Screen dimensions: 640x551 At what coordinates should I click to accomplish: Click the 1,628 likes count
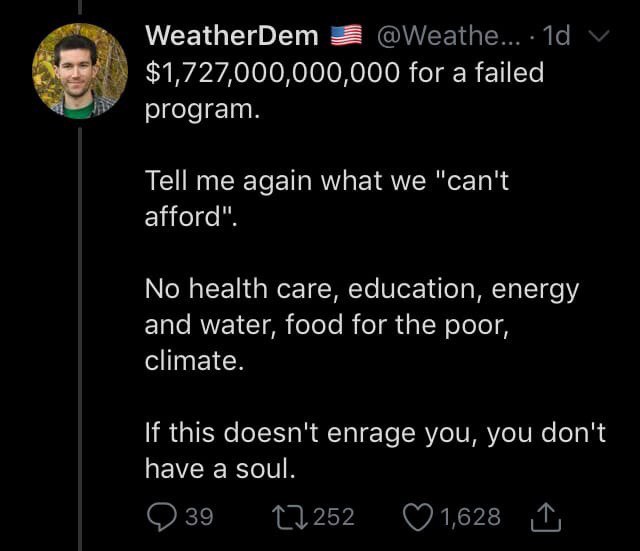pyautogui.click(x=470, y=516)
